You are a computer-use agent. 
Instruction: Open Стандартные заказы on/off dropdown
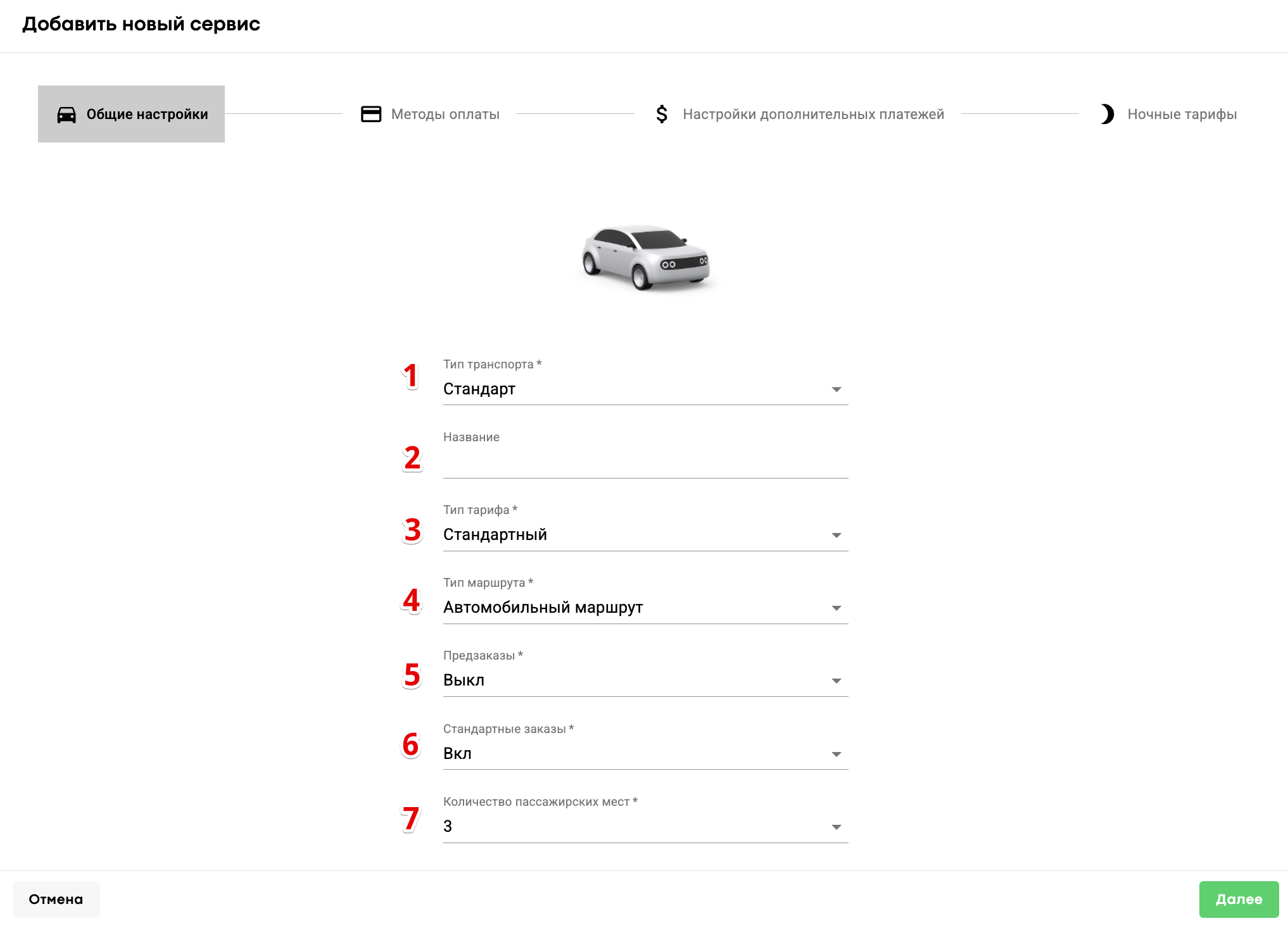pyautogui.click(x=836, y=755)
